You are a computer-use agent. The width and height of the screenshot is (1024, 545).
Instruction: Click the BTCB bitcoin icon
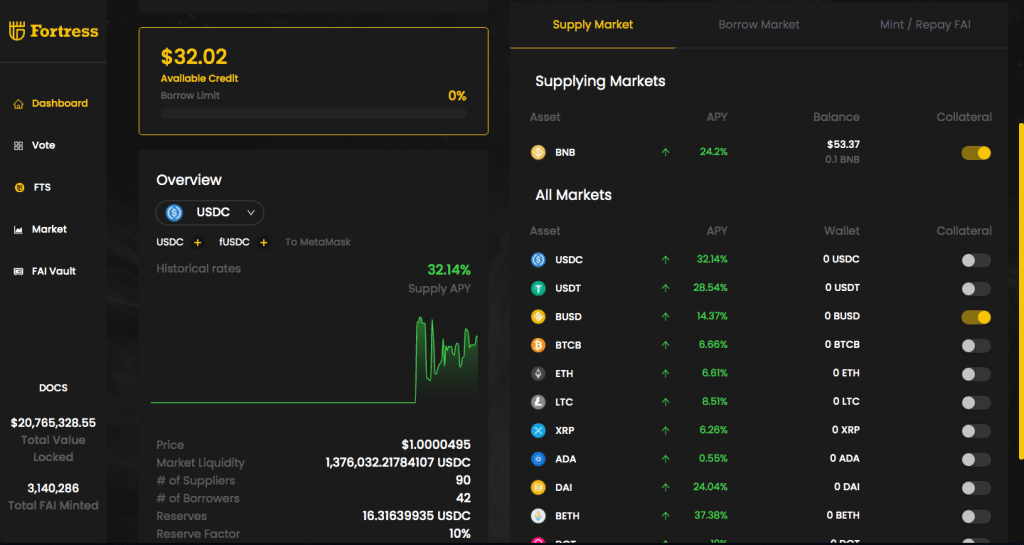[x=538, y=345]
